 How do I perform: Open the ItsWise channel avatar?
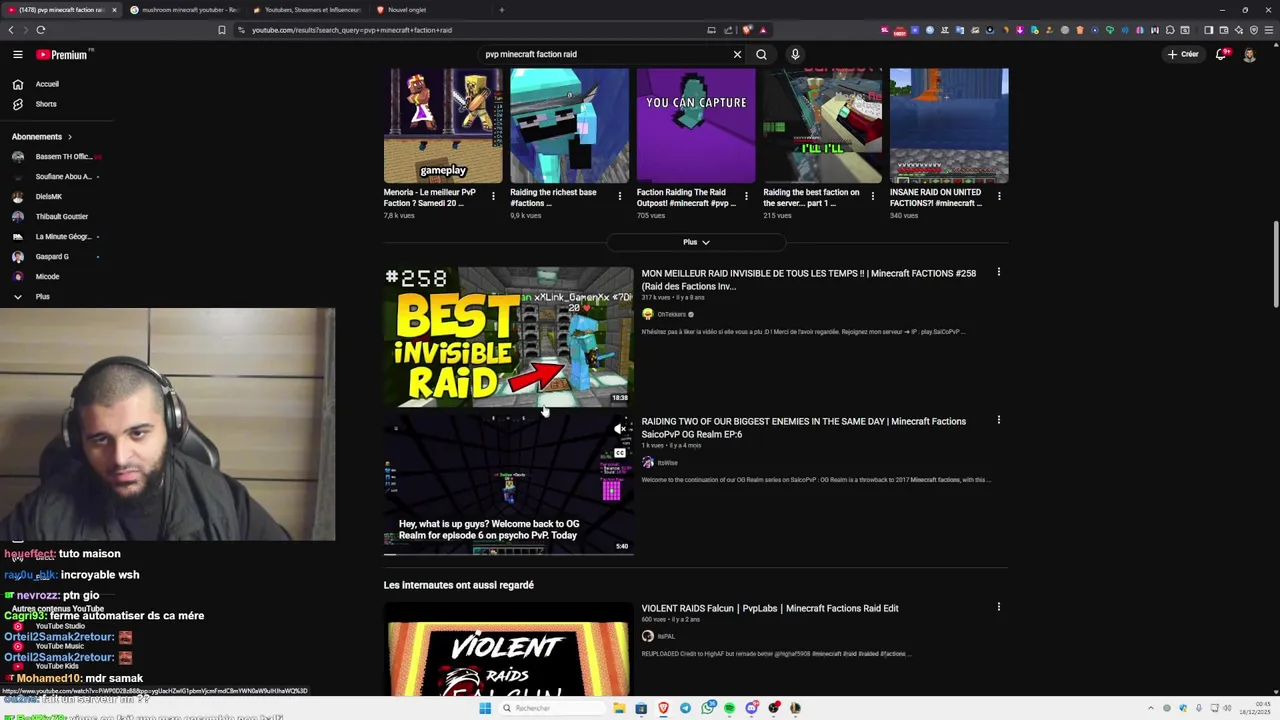[648, 462]
